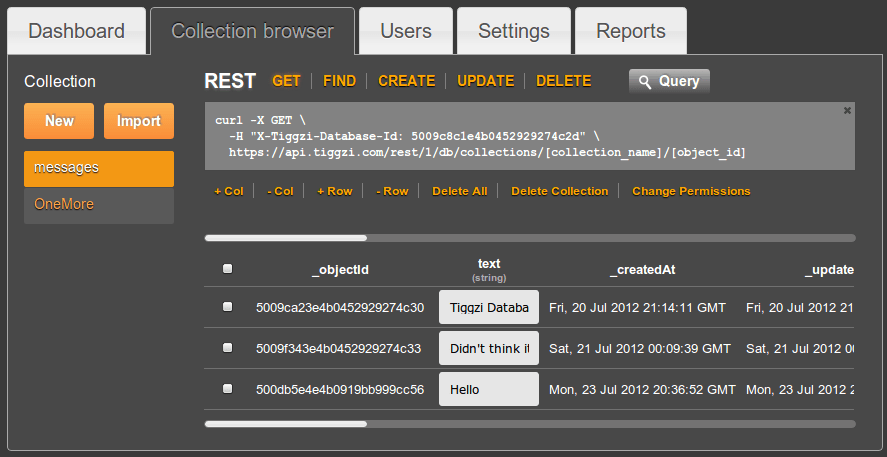Open Change Permissions
This screenshot has width=887, height=457.
coord(691,191)
